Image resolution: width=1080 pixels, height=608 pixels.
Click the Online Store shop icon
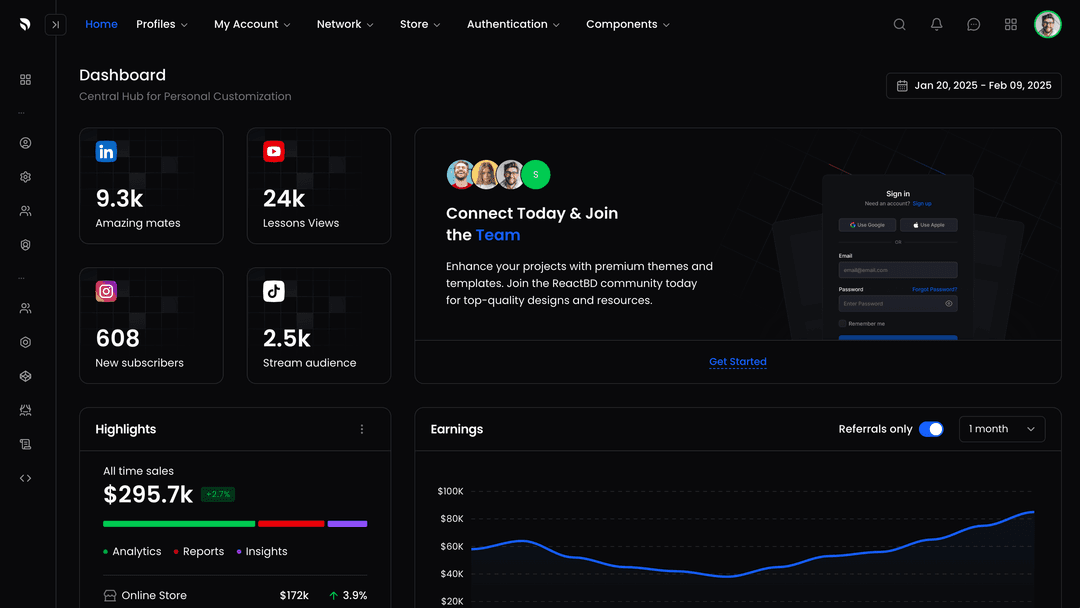pos(110,596)
